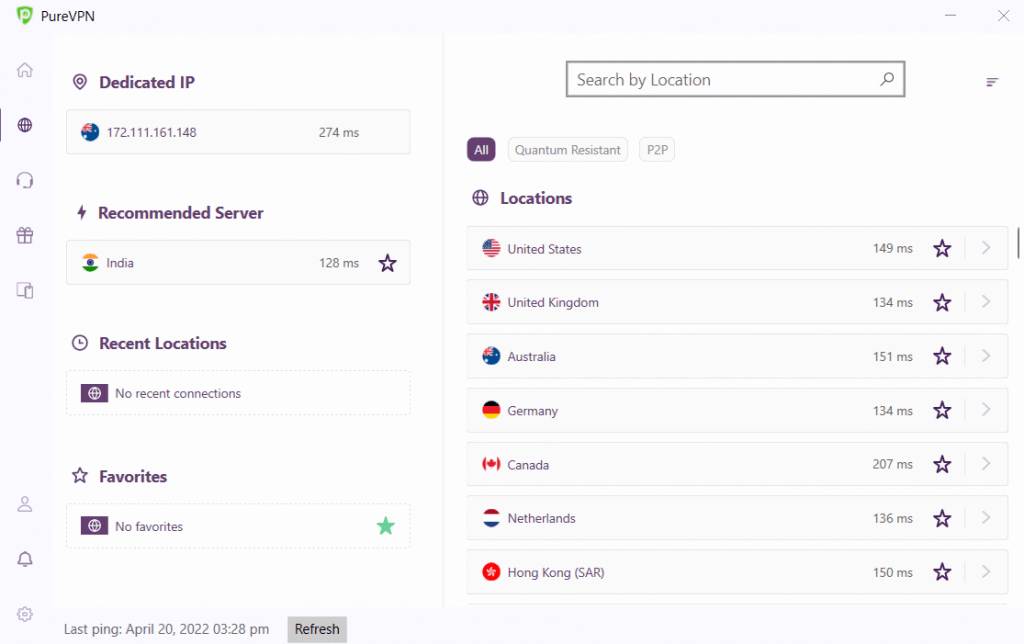Expand the United States server list
Screen dimensions: 1024x644
coord(986,248)
